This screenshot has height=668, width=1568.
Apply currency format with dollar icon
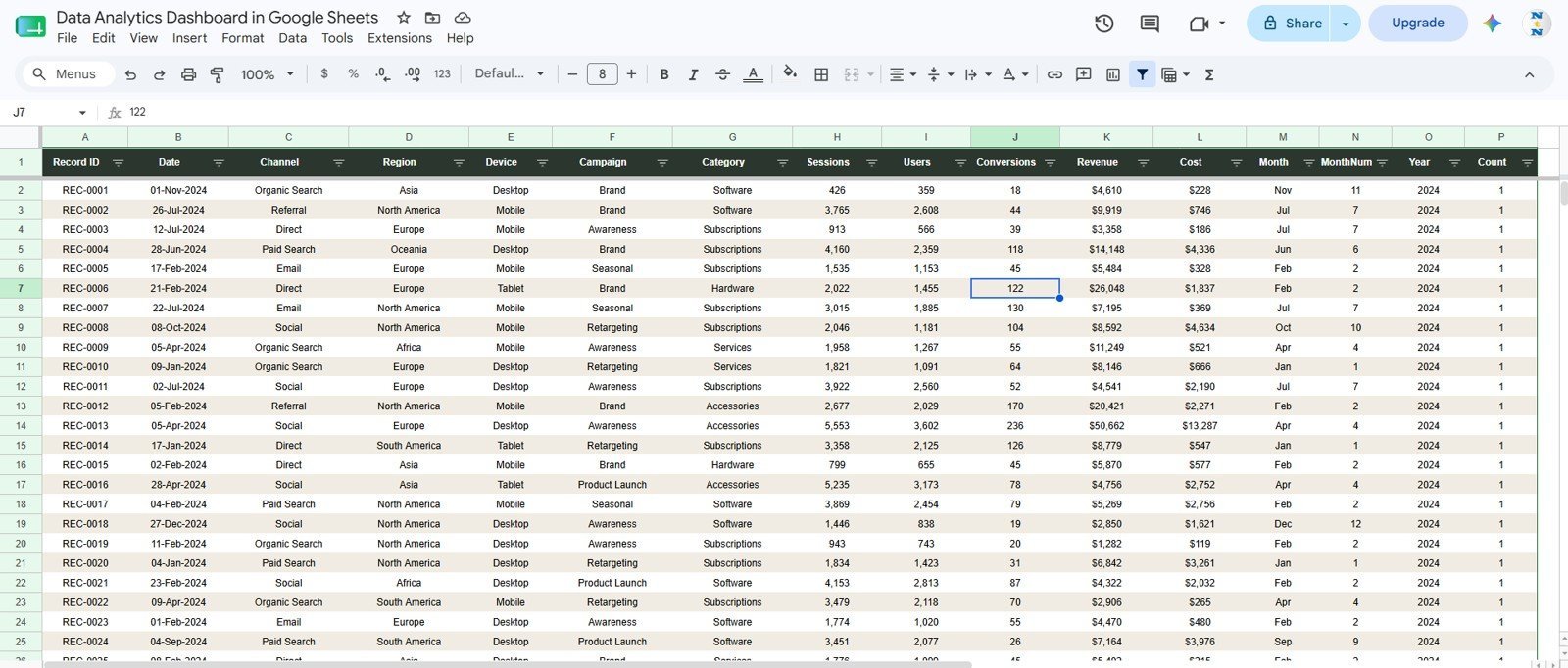click(x=324, y=74)
